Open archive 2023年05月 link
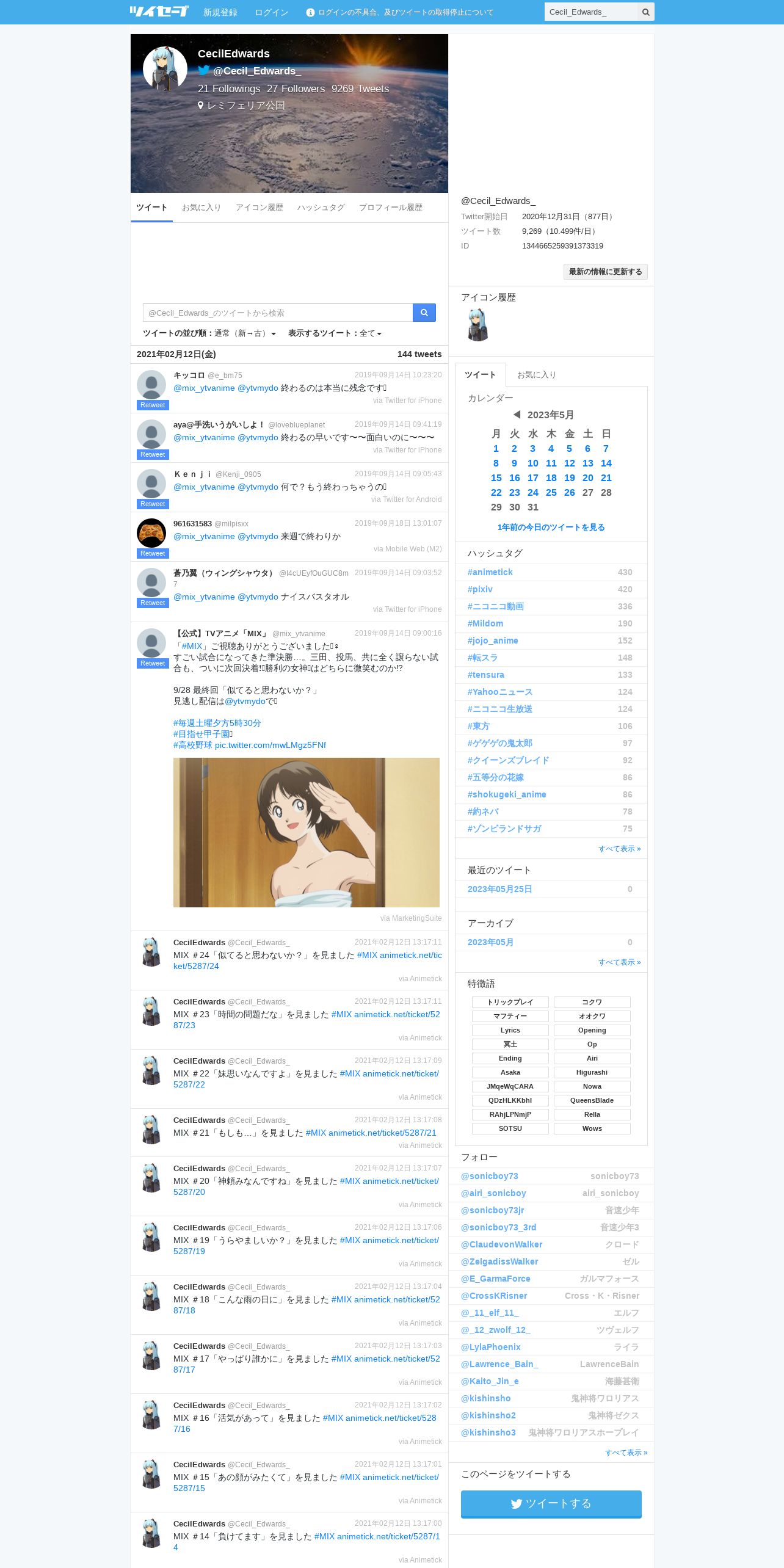Screen dimensions: 784x1568 click(490, 942)
